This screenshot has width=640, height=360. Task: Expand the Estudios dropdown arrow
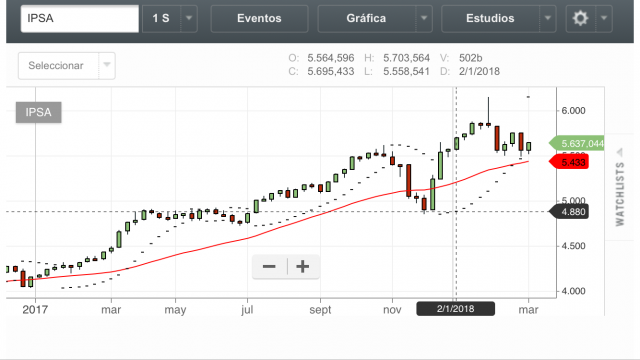click(548, 18)
